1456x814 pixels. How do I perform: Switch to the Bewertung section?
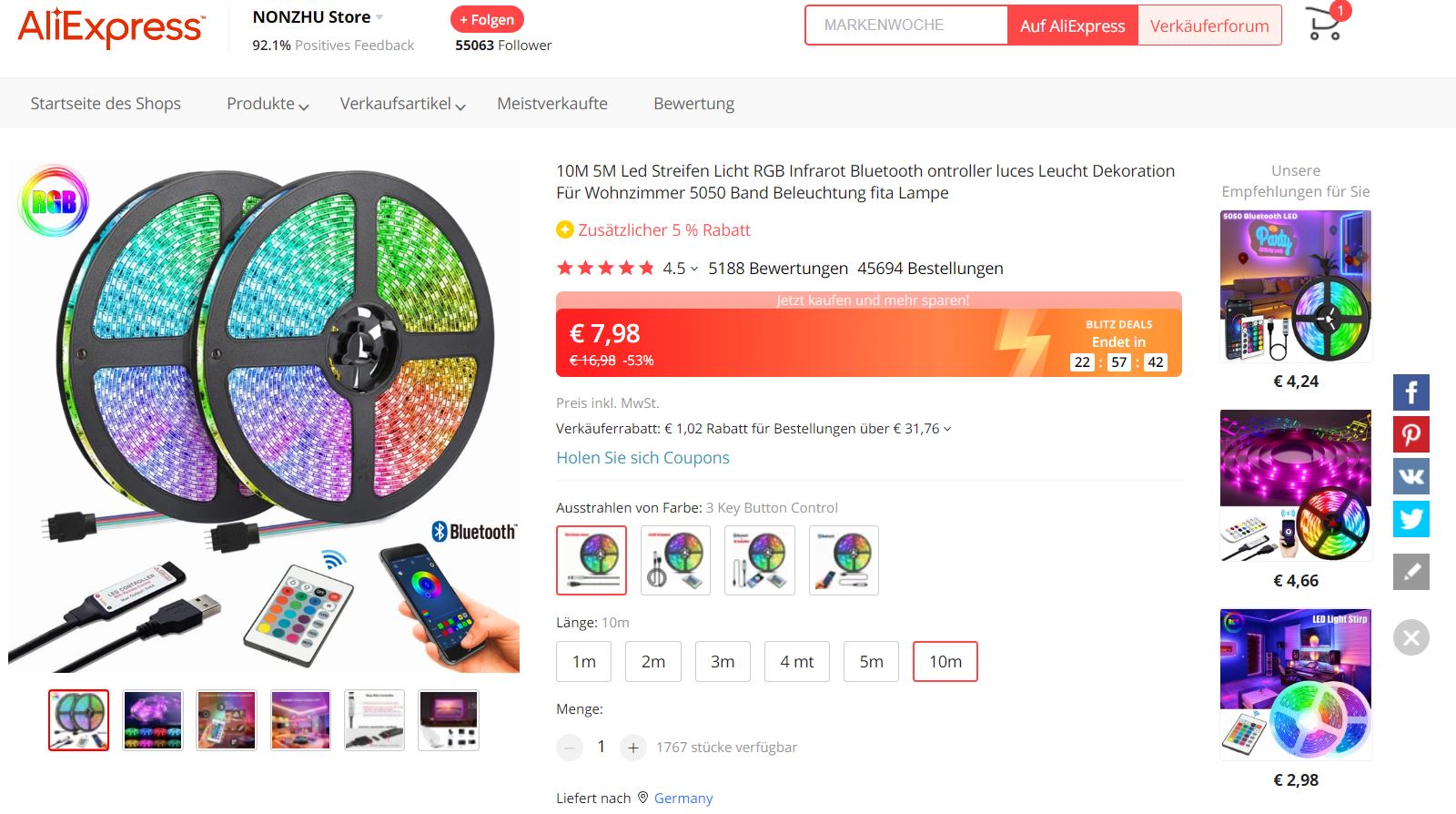pyautogui.click(x=693, y=104)
